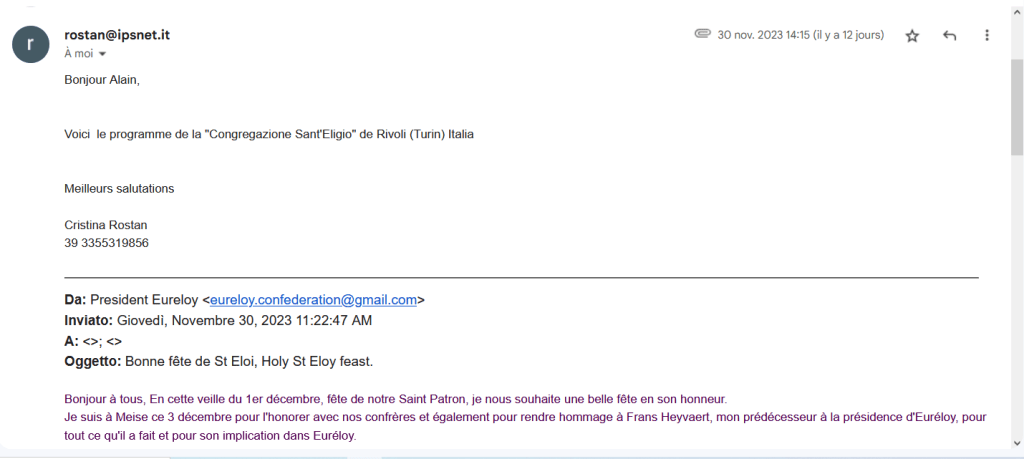Screen dimensions: 1024x459
Task: Open the three-dot more options menu
Action: (x=987, y=36)
